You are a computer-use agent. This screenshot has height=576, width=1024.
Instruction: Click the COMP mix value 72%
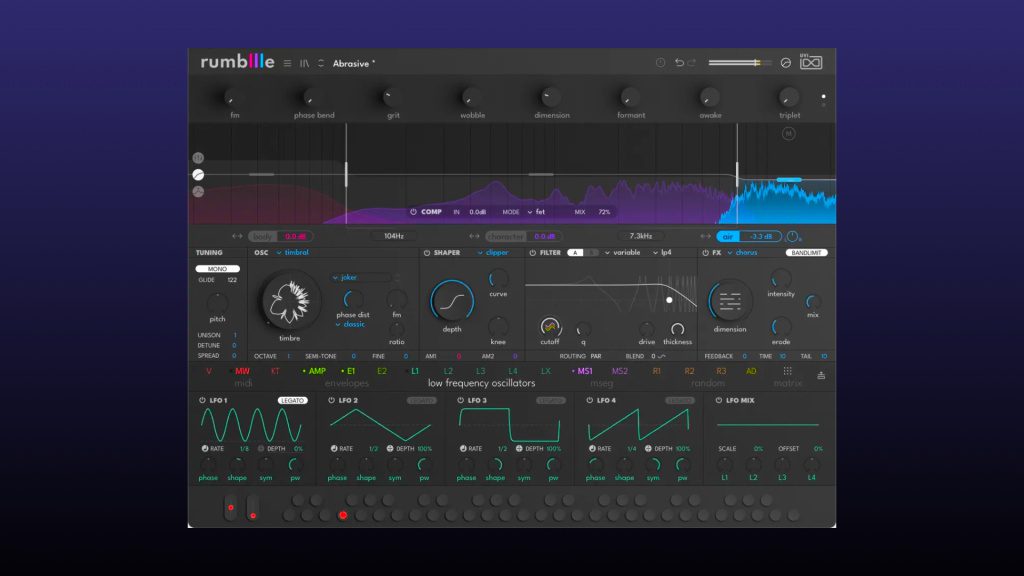click(x=604, y=212)
